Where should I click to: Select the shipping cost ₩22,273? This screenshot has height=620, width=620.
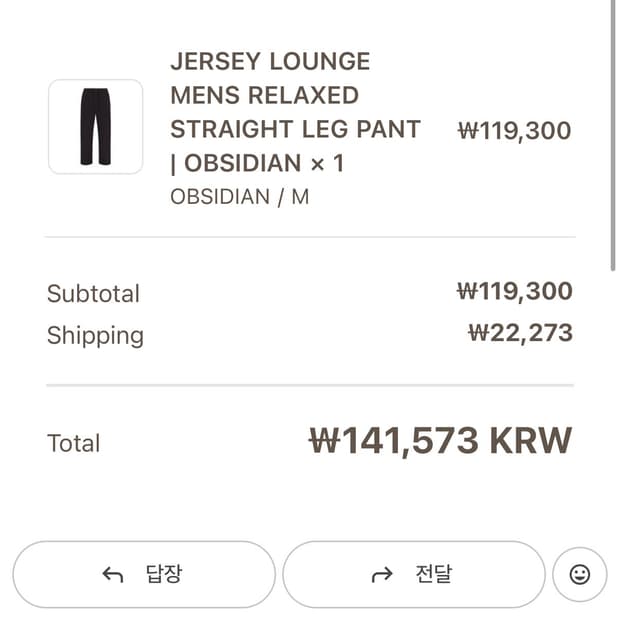point(520,333)
